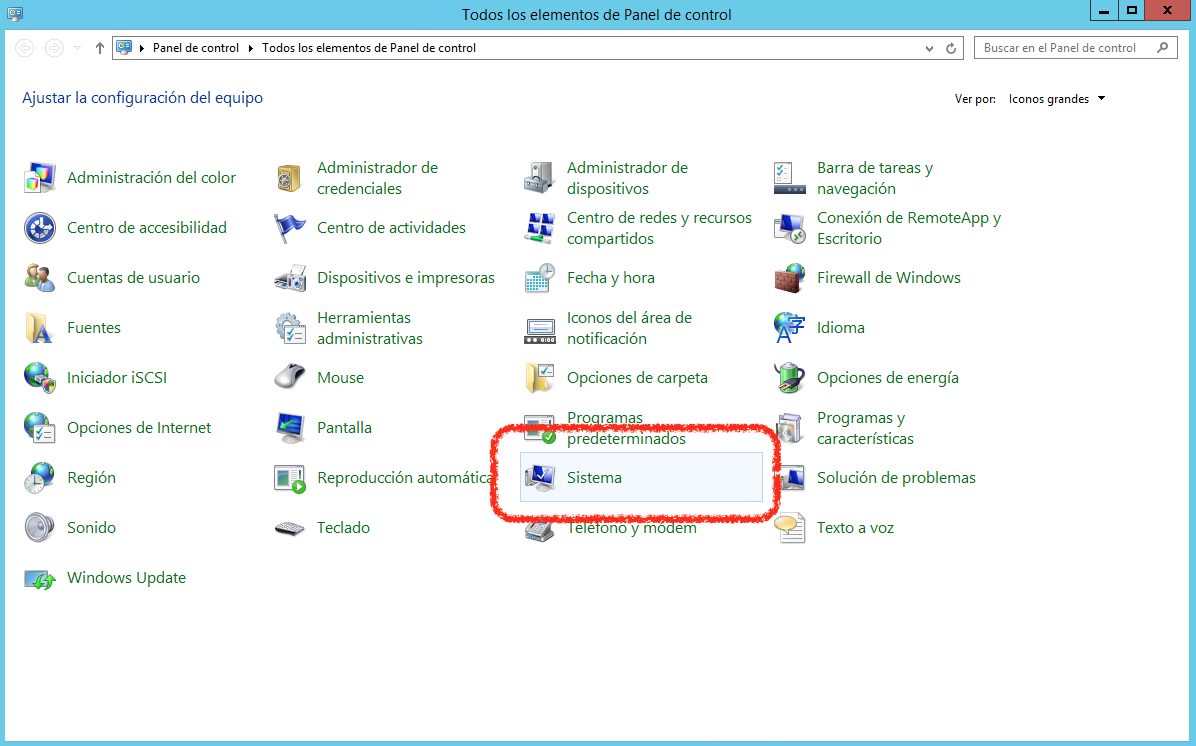Expand the breadcrumb arrow after Panel de control

(x=250, y=48)
